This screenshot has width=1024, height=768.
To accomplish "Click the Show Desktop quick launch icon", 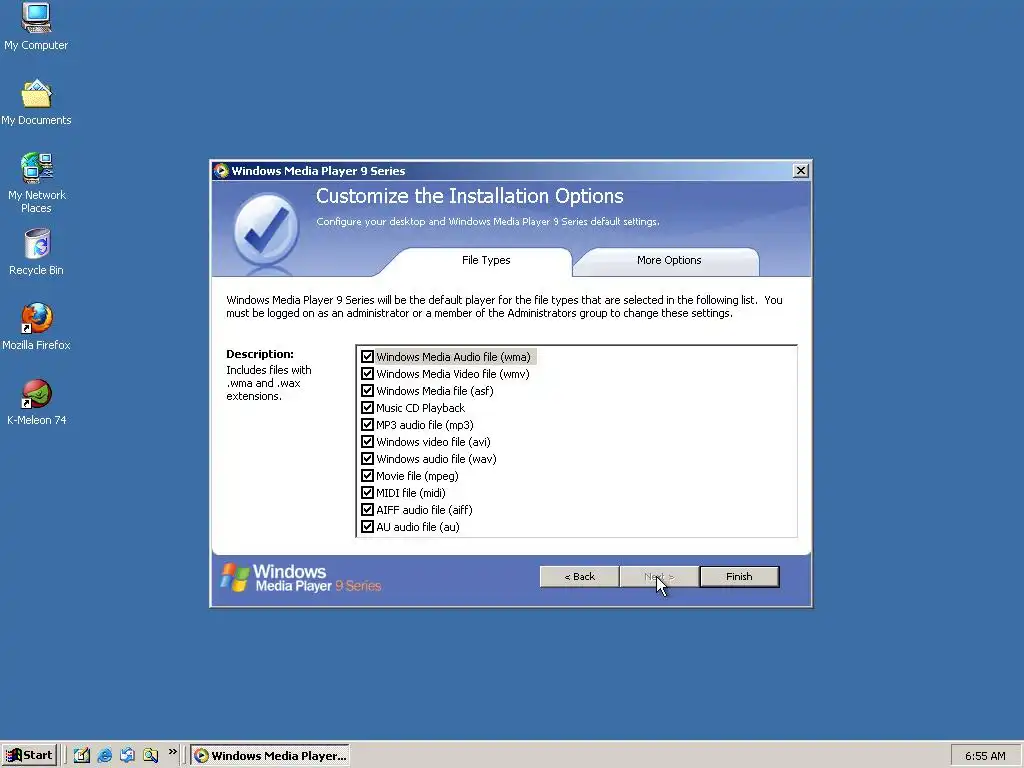I will 82,755.
